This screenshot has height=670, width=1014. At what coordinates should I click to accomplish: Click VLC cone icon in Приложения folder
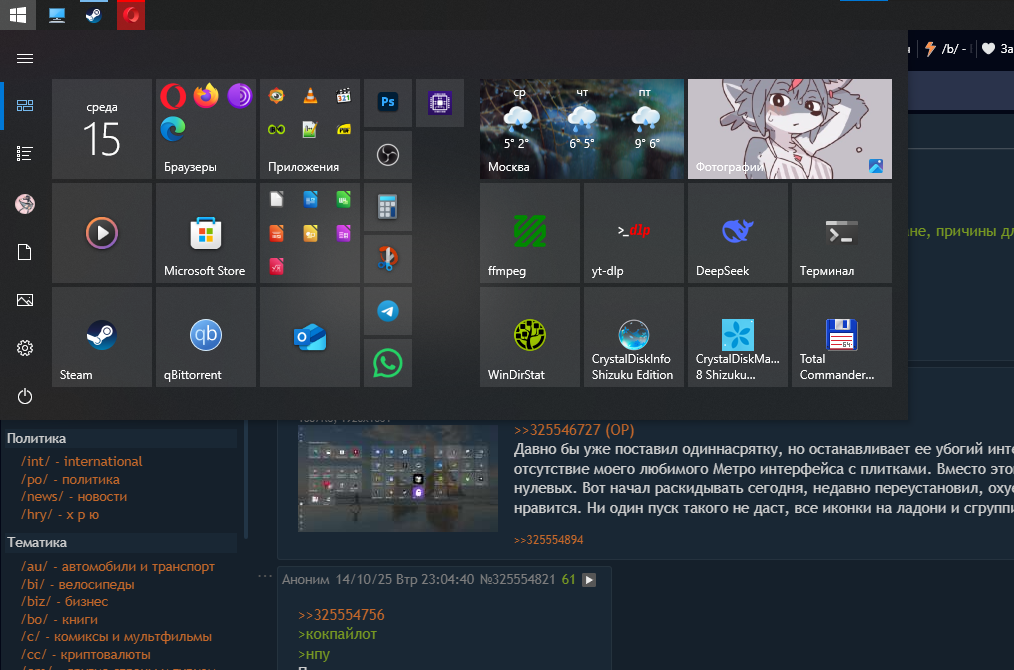click(310, 96)
